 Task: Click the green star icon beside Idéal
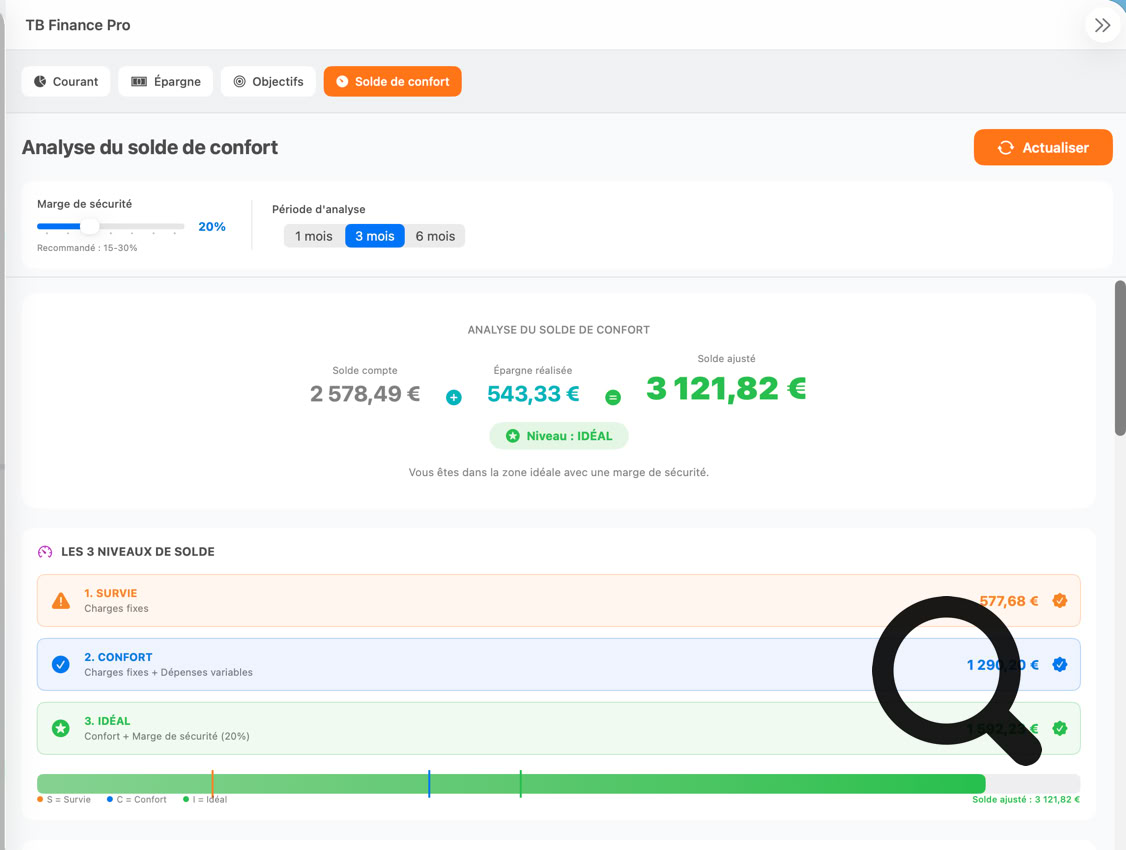point(61,729)
